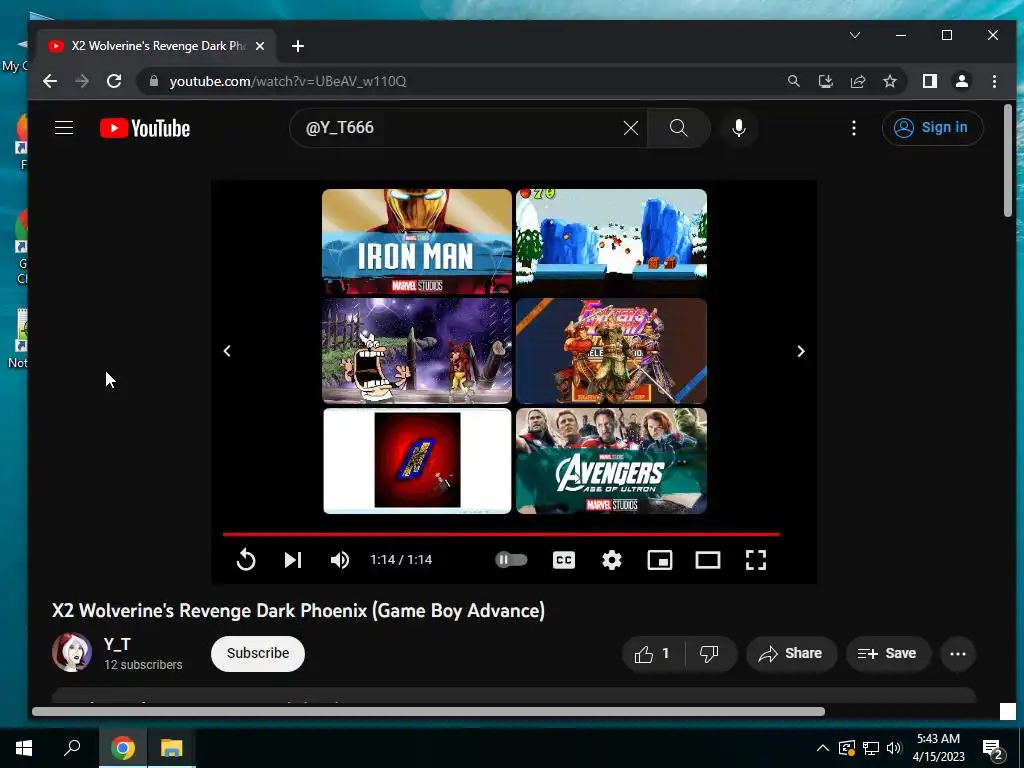
Task: Enter full screen mode
Action: click(756, 560)
